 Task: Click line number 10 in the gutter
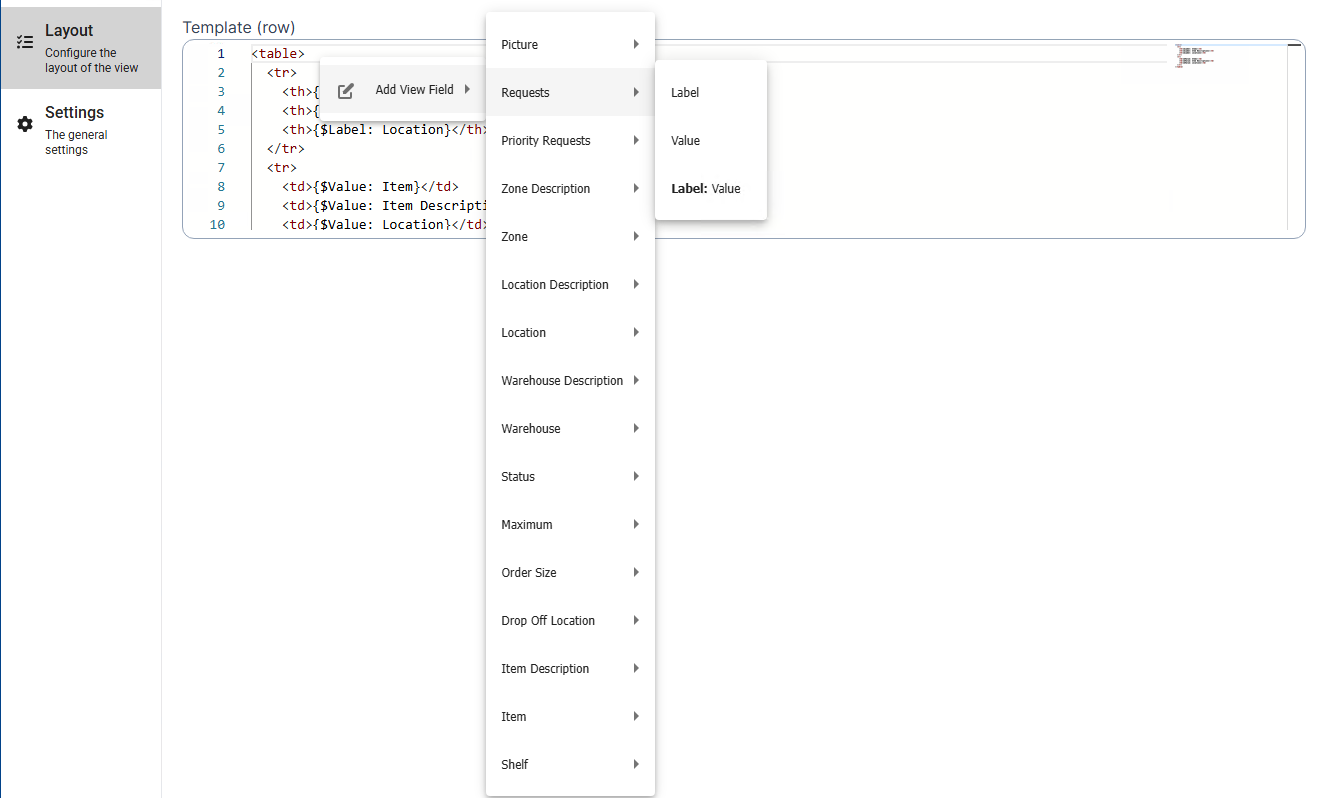click(217, 225)
